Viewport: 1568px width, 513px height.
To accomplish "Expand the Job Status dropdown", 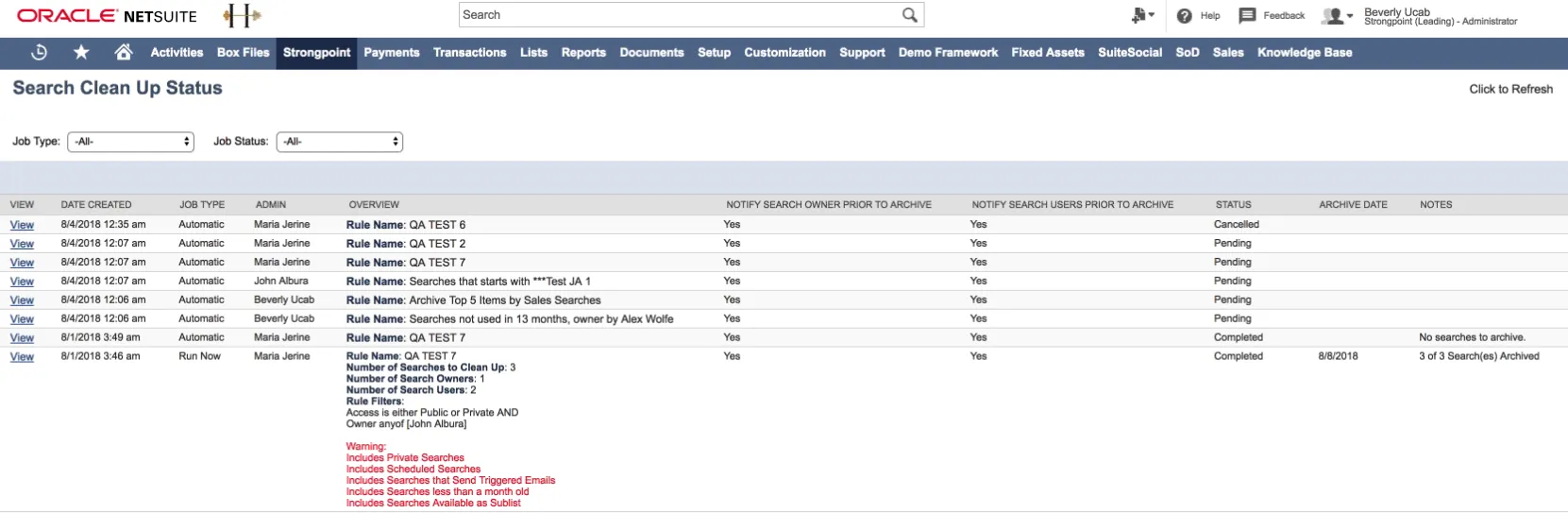I will tap(340, 142).
